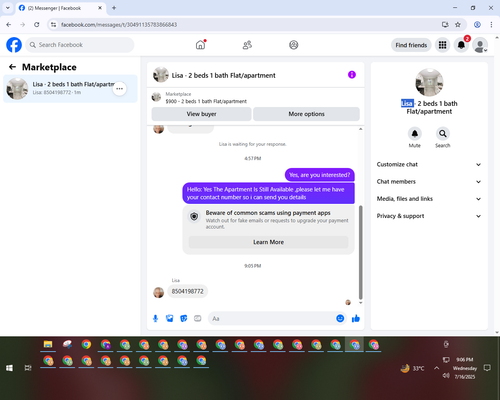Choose a GIF icon
500x400 pixels.
click(x=198, y=318)
